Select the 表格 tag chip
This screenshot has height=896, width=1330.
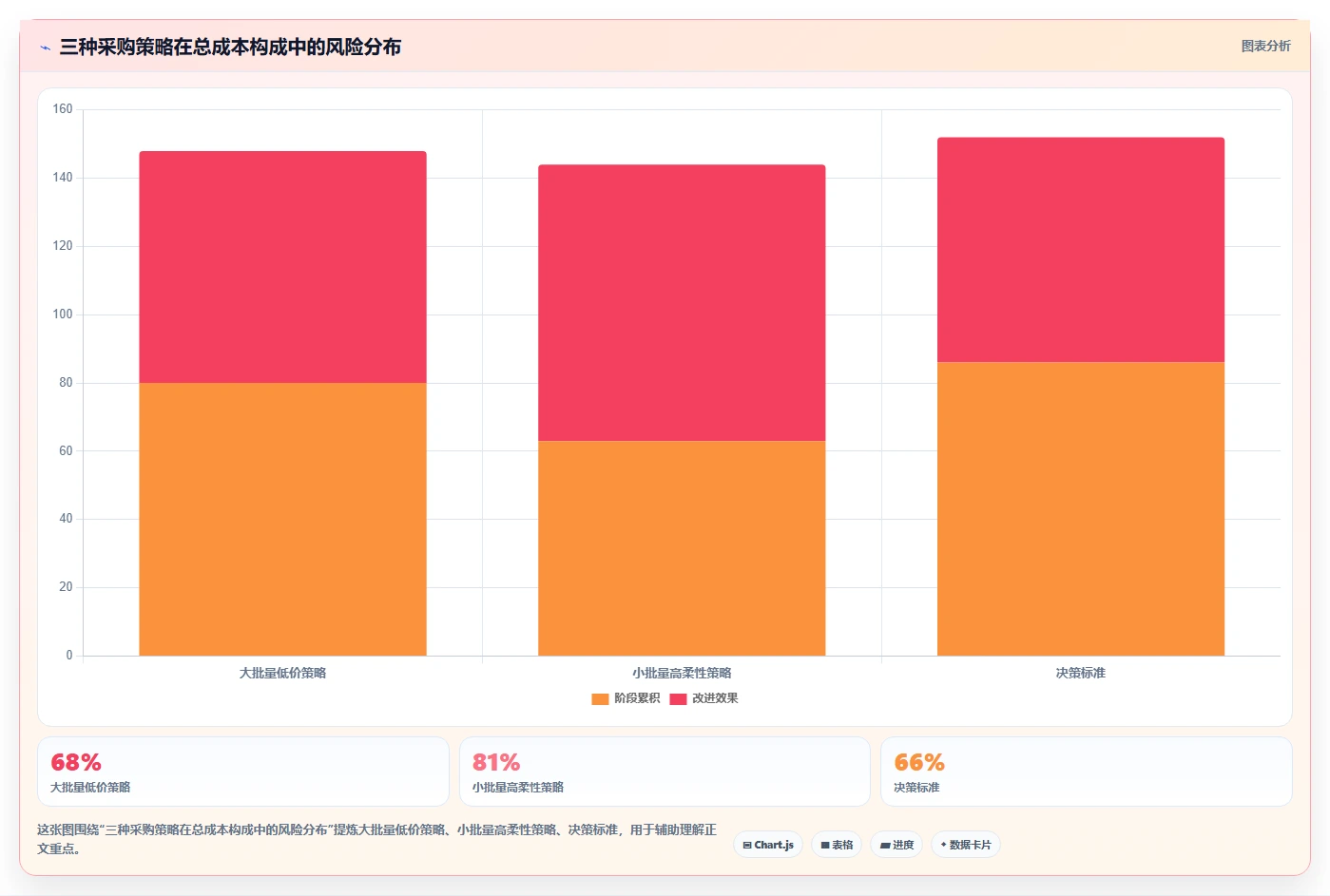[837, 845]
